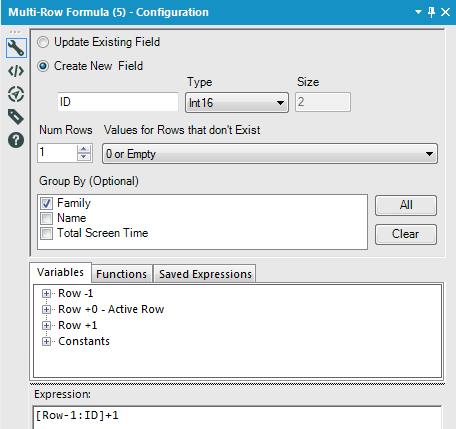Click the All button
The image size is (456, 429).
click(406, 205)
